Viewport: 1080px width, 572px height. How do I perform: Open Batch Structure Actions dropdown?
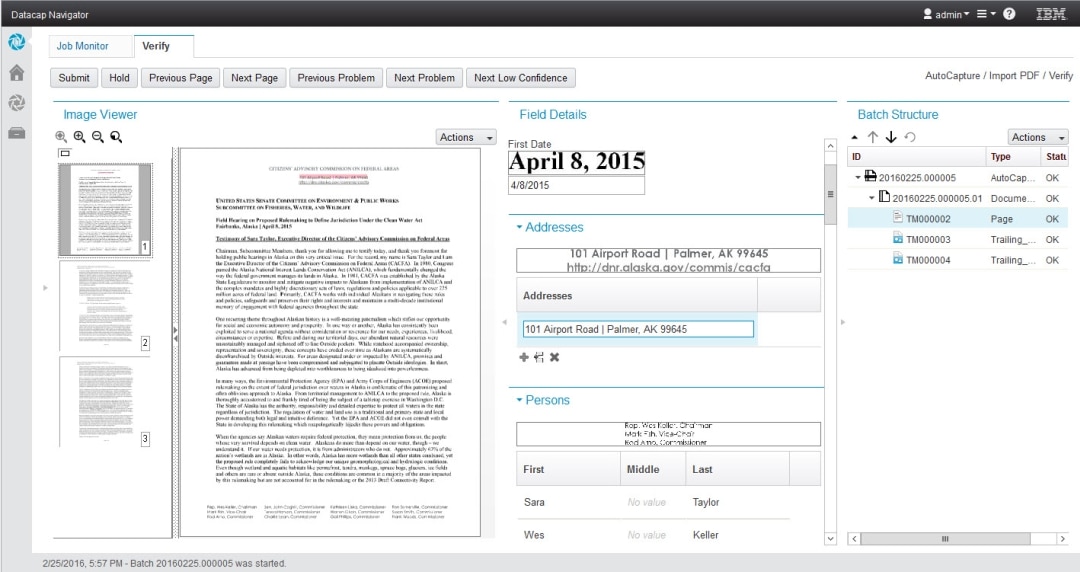(x=1037, y=137)
